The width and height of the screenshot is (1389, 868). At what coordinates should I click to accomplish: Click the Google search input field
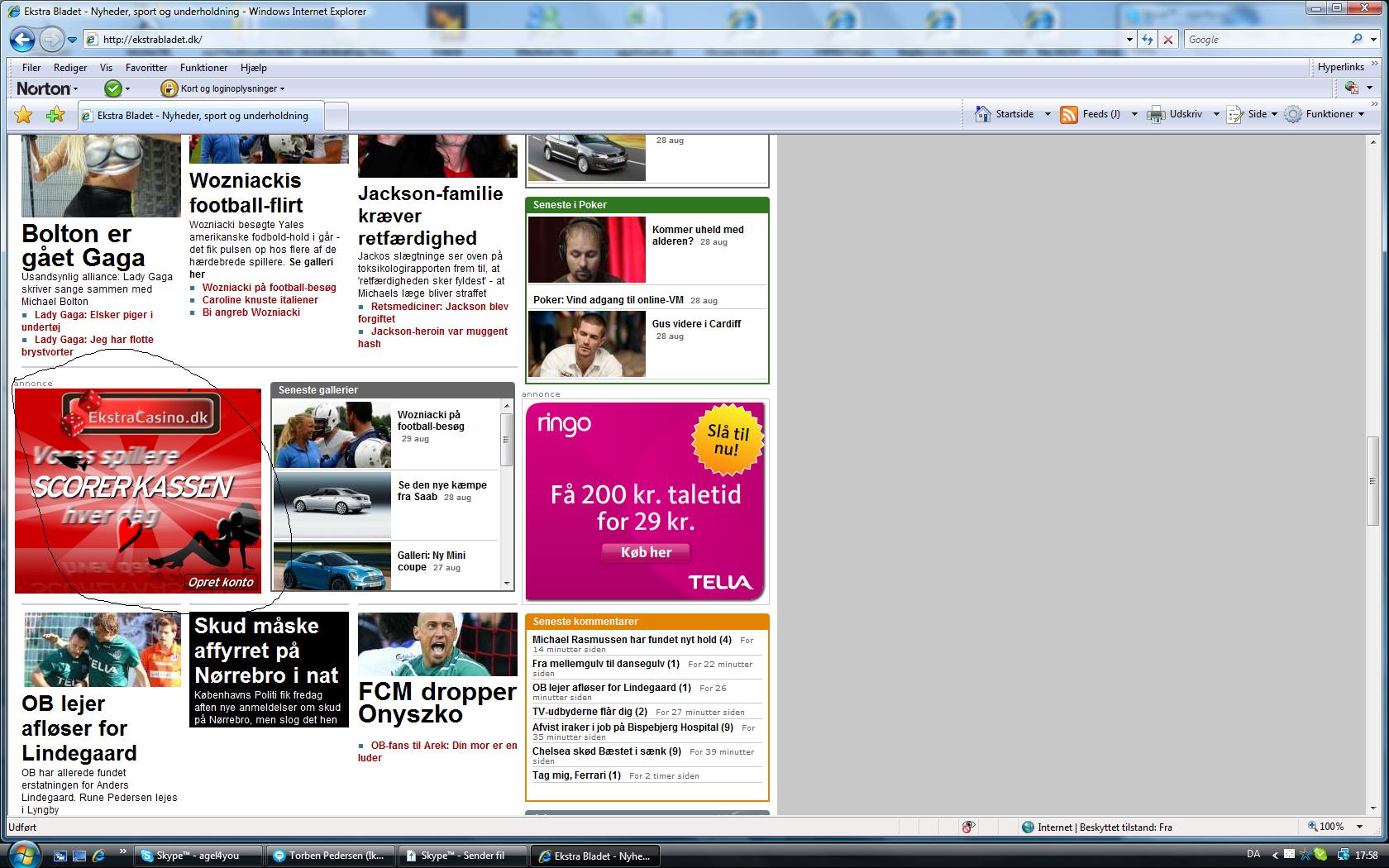pos(1263,39)
